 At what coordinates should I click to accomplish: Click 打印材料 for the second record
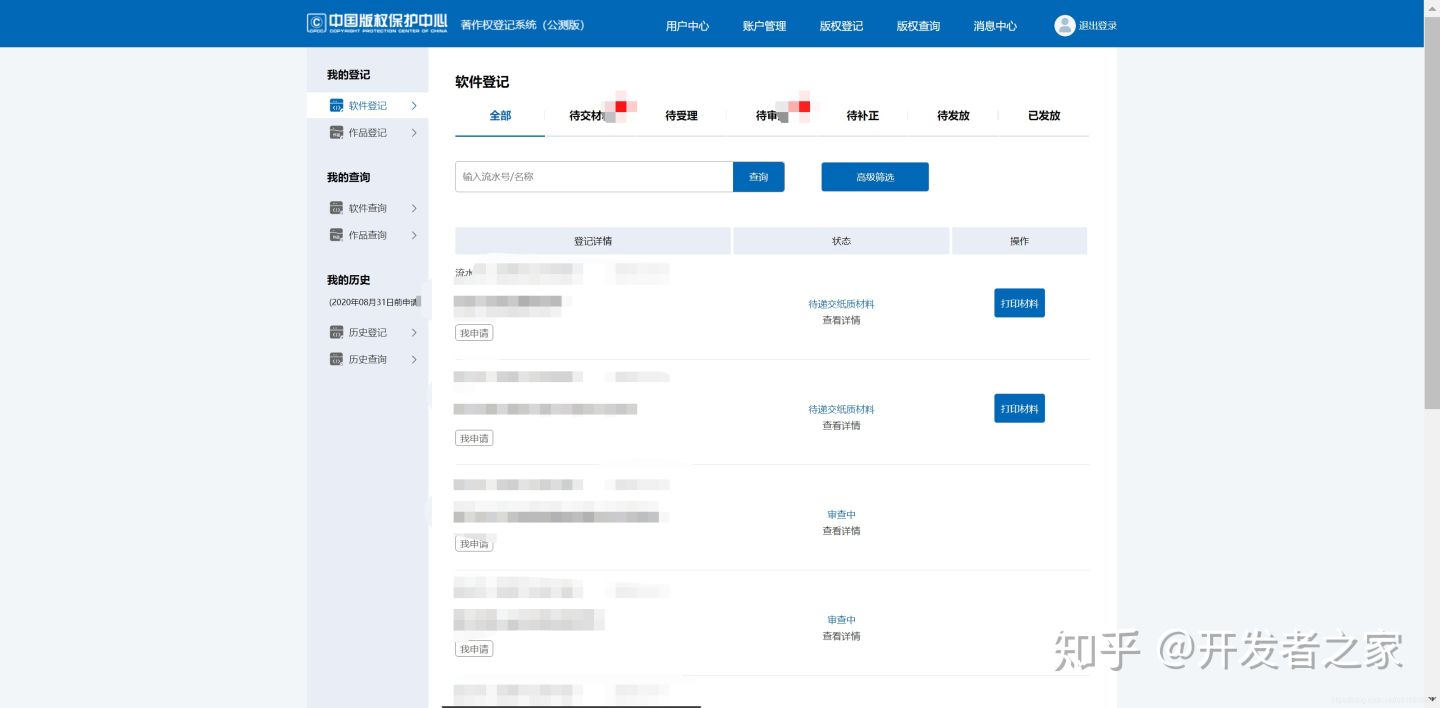point(1019,408)
